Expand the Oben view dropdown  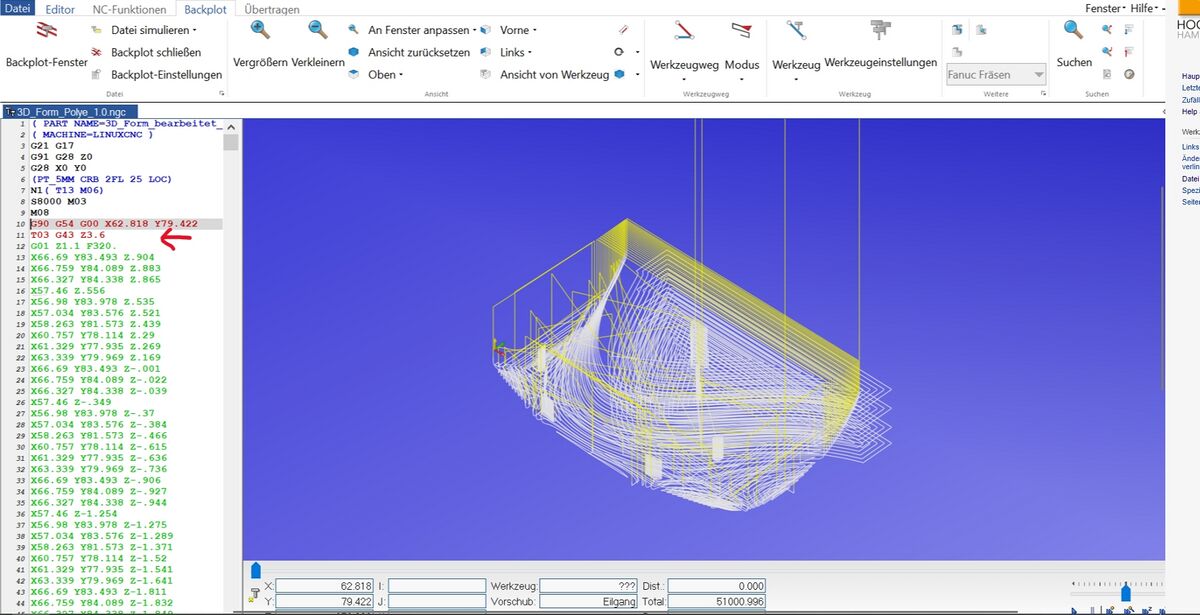pos(385,75)
